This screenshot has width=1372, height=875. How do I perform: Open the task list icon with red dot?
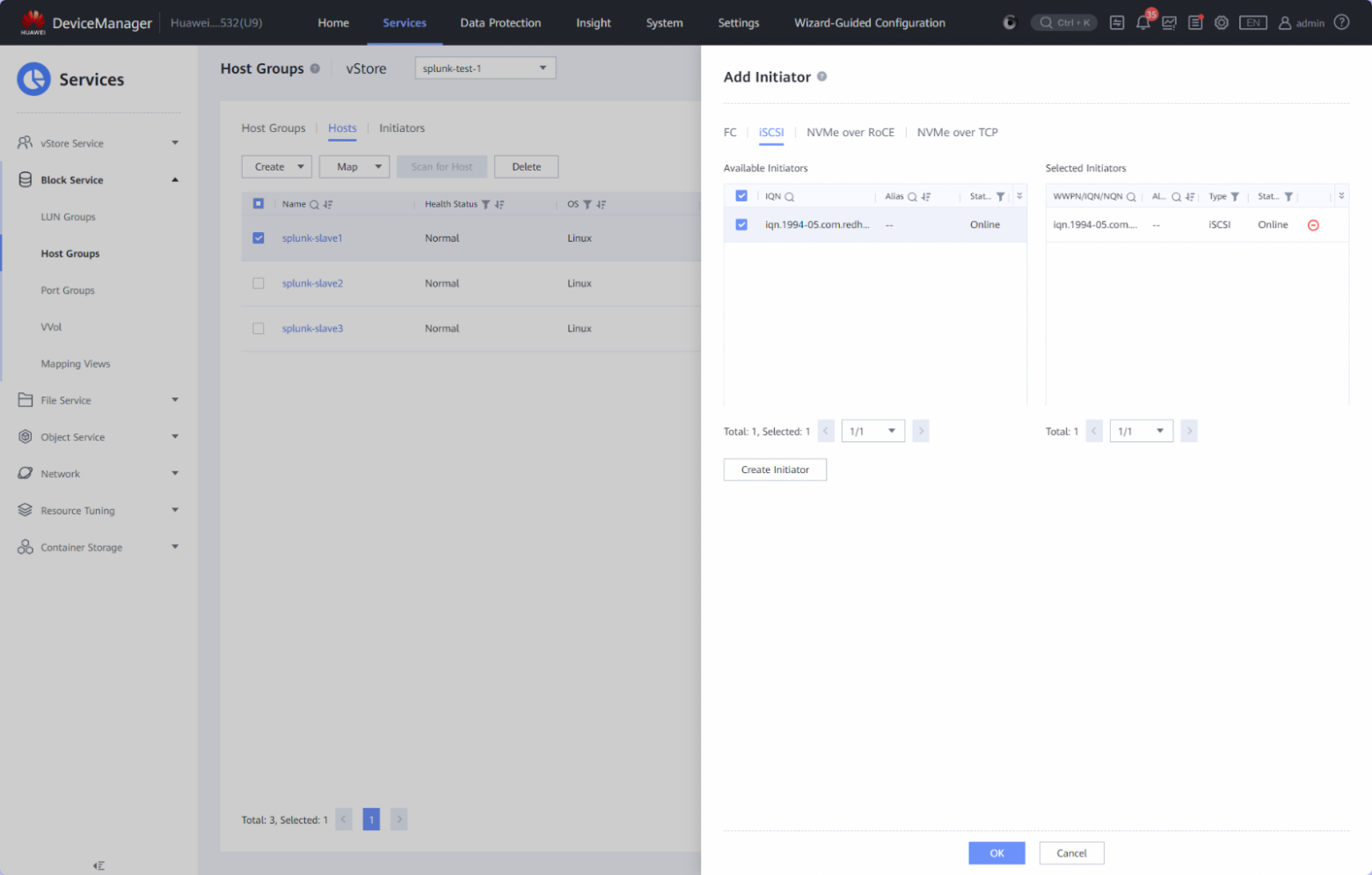1195,23
